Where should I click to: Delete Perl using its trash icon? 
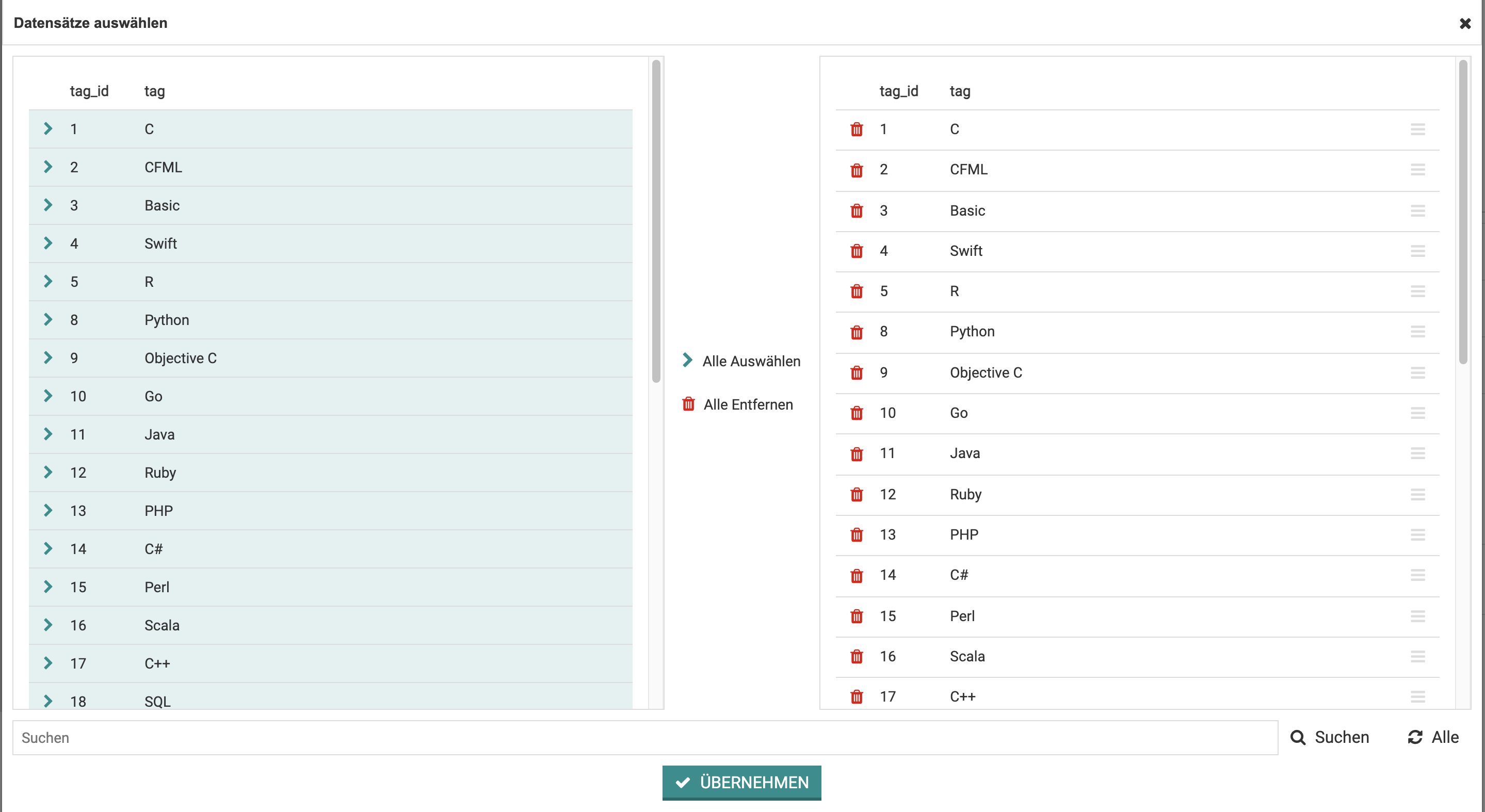point(857,616)
